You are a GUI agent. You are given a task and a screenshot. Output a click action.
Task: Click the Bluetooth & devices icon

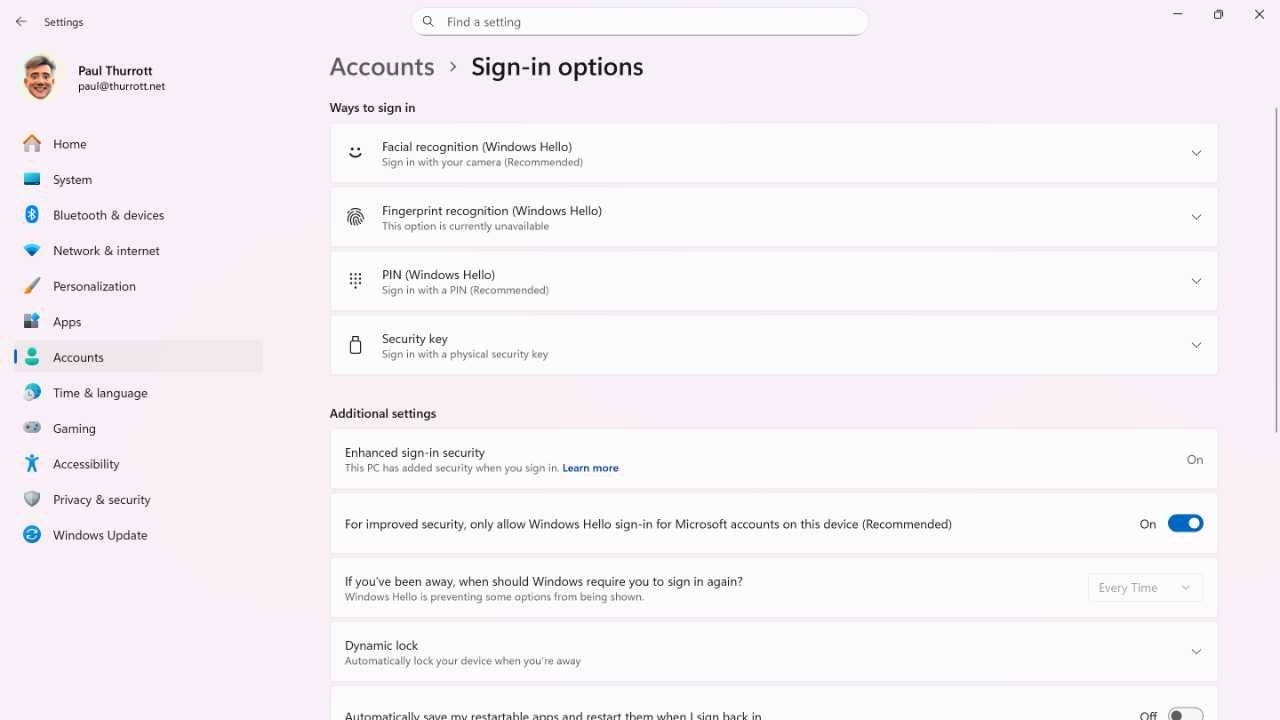tap(31, 214)
